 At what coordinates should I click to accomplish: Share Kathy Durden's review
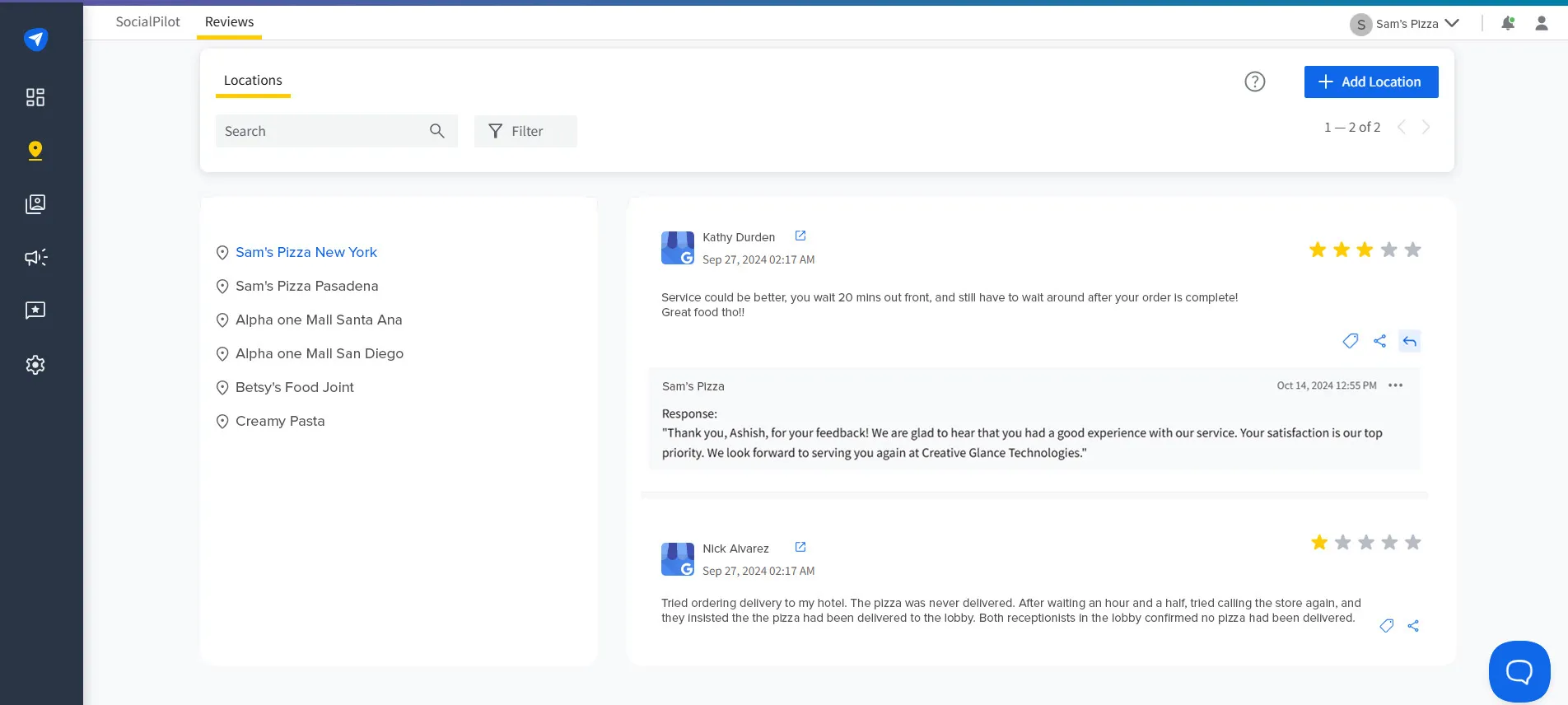pyautogui.click(x=1380, y=341)
